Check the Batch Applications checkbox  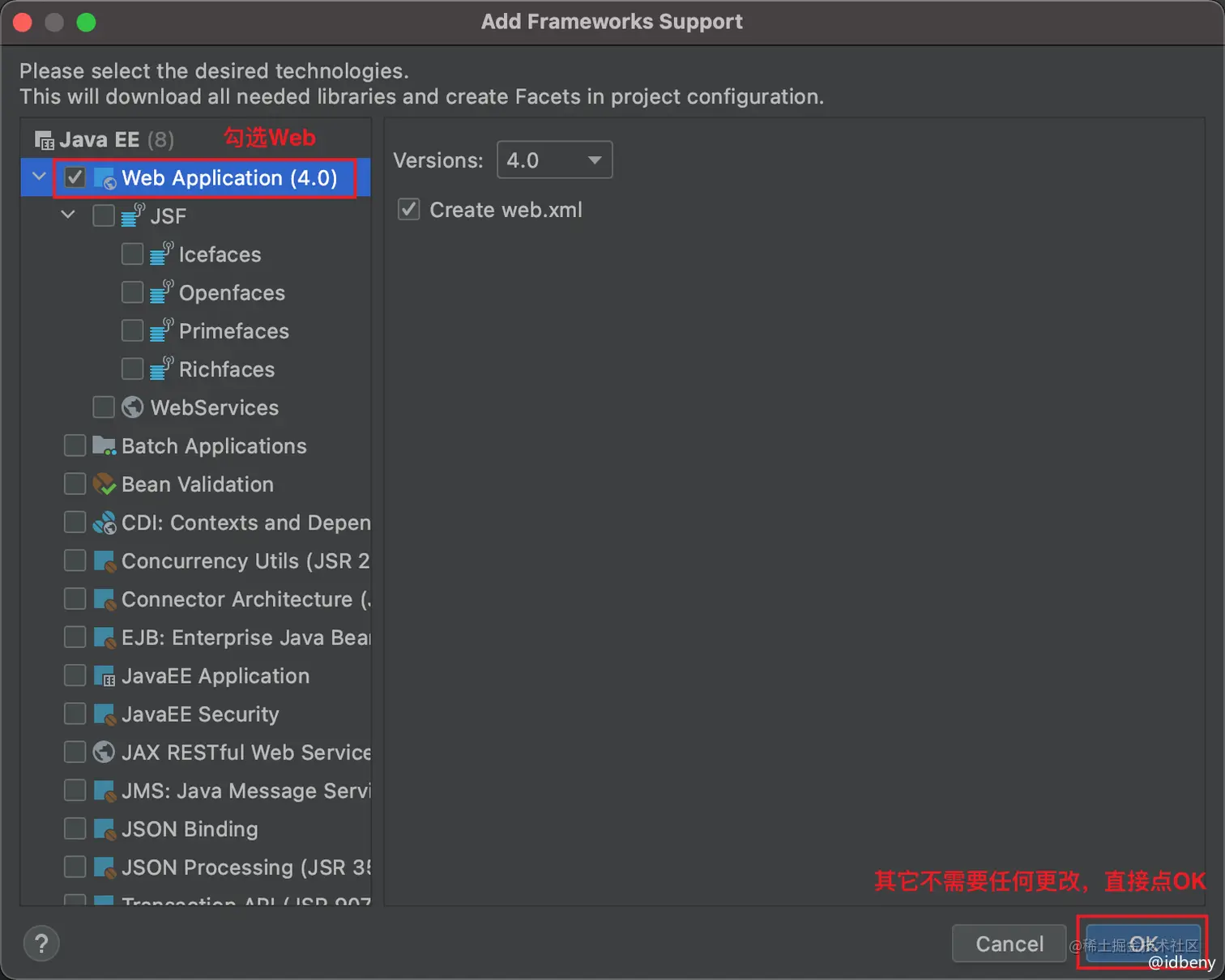click(75, 445)
